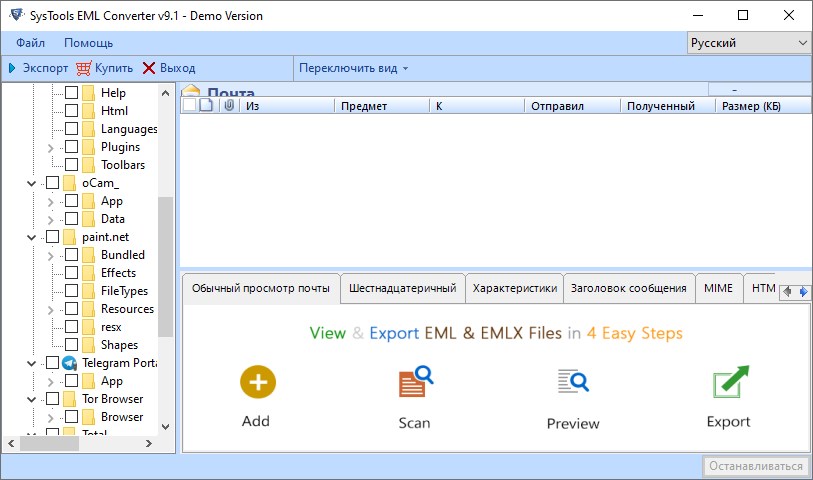Image resolution: width=813 pixels, height=480 pixels.
Task: Toggle the select-all checkbox in mail header
Action: (x=190, y=105)
